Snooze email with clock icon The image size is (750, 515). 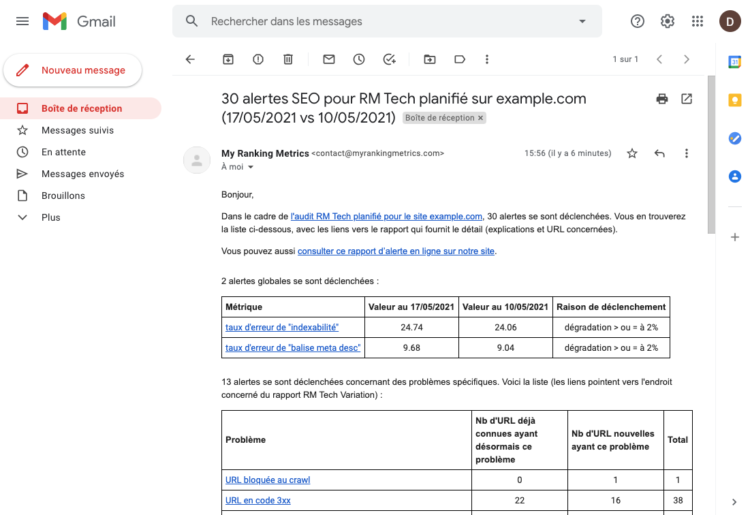click(359, 59)
